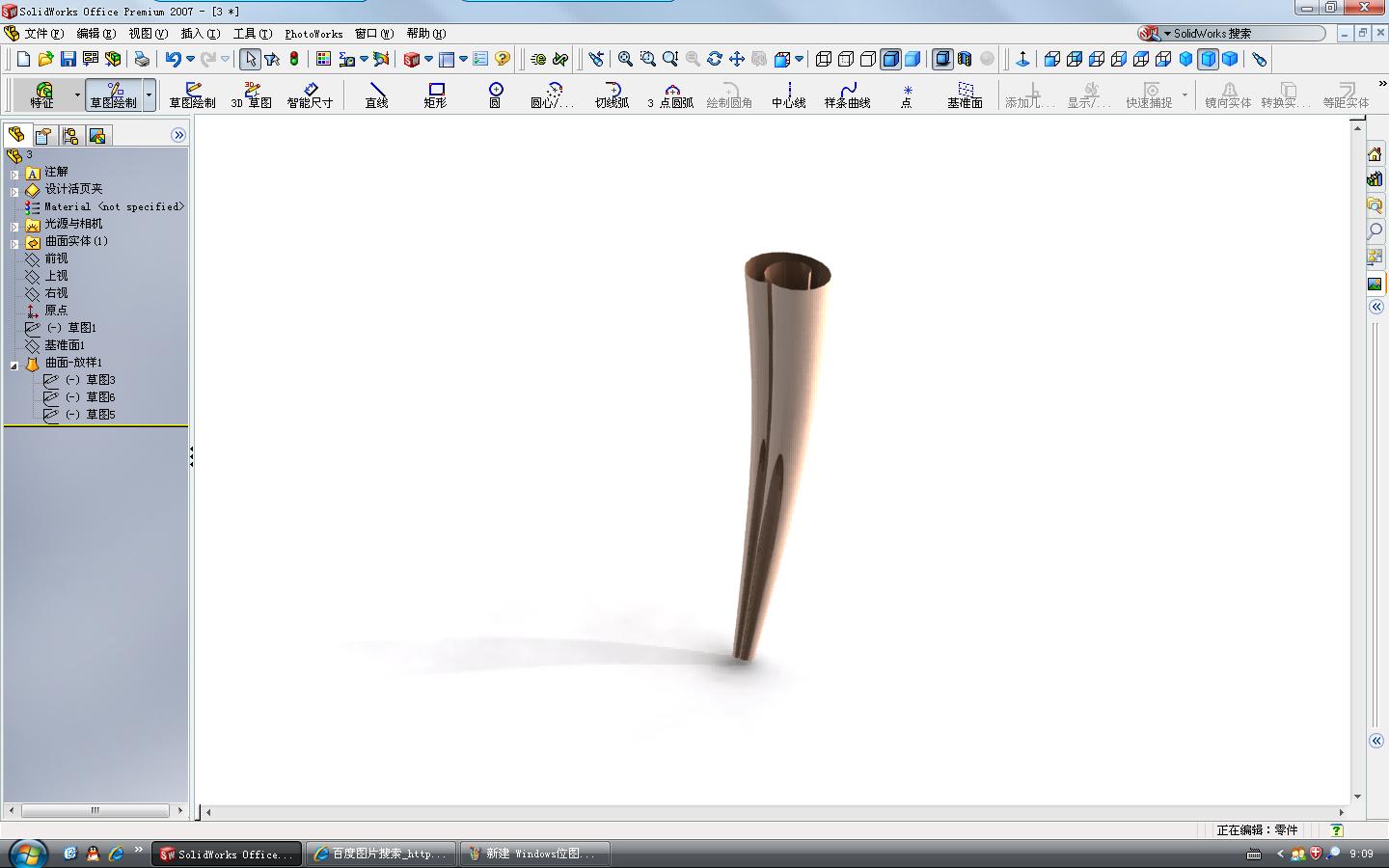Toggle shadows in shaded mode button
Screen dimensions: 1389x868
coord(942,59)
